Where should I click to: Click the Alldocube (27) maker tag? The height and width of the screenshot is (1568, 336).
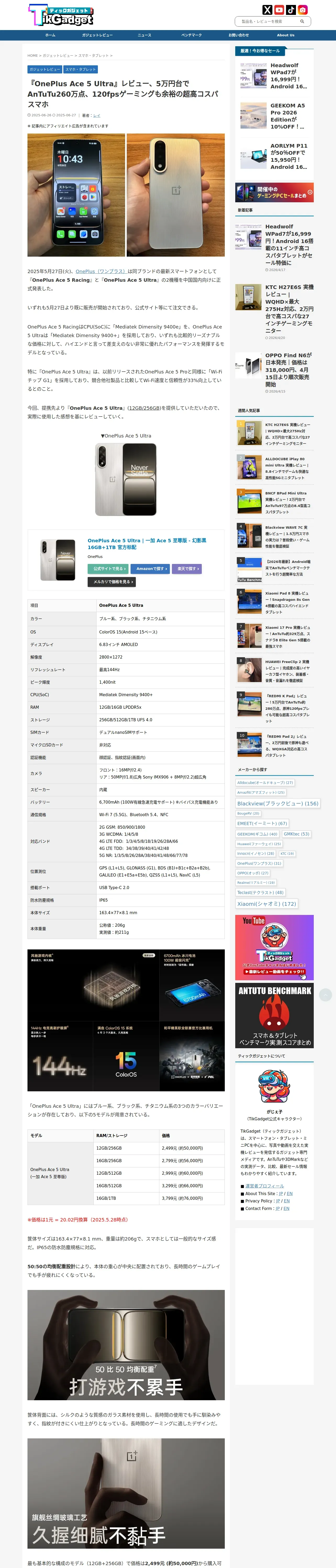click(x=265, y=783)
